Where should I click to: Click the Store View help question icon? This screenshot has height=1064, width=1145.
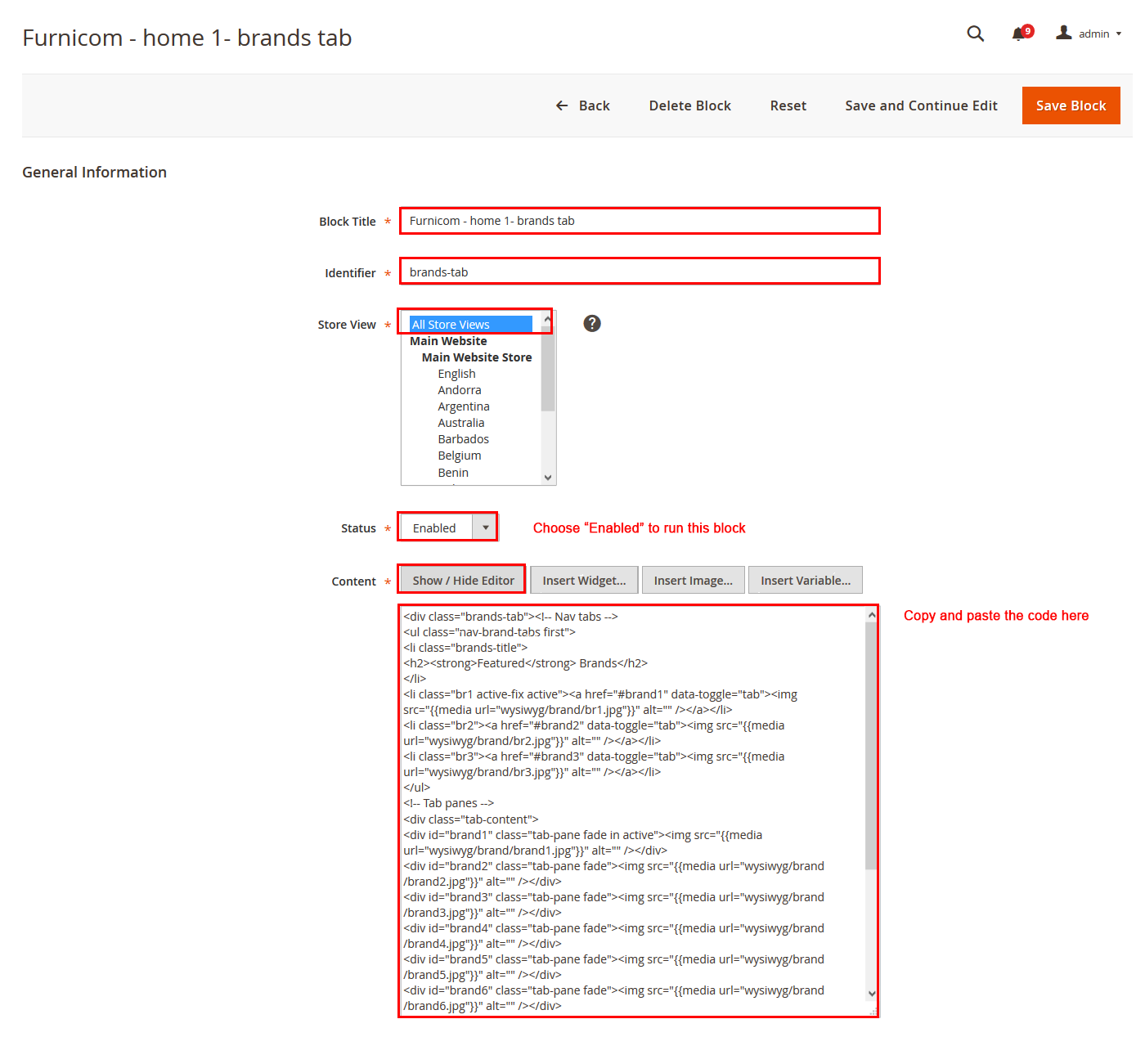tap(592, 324)
